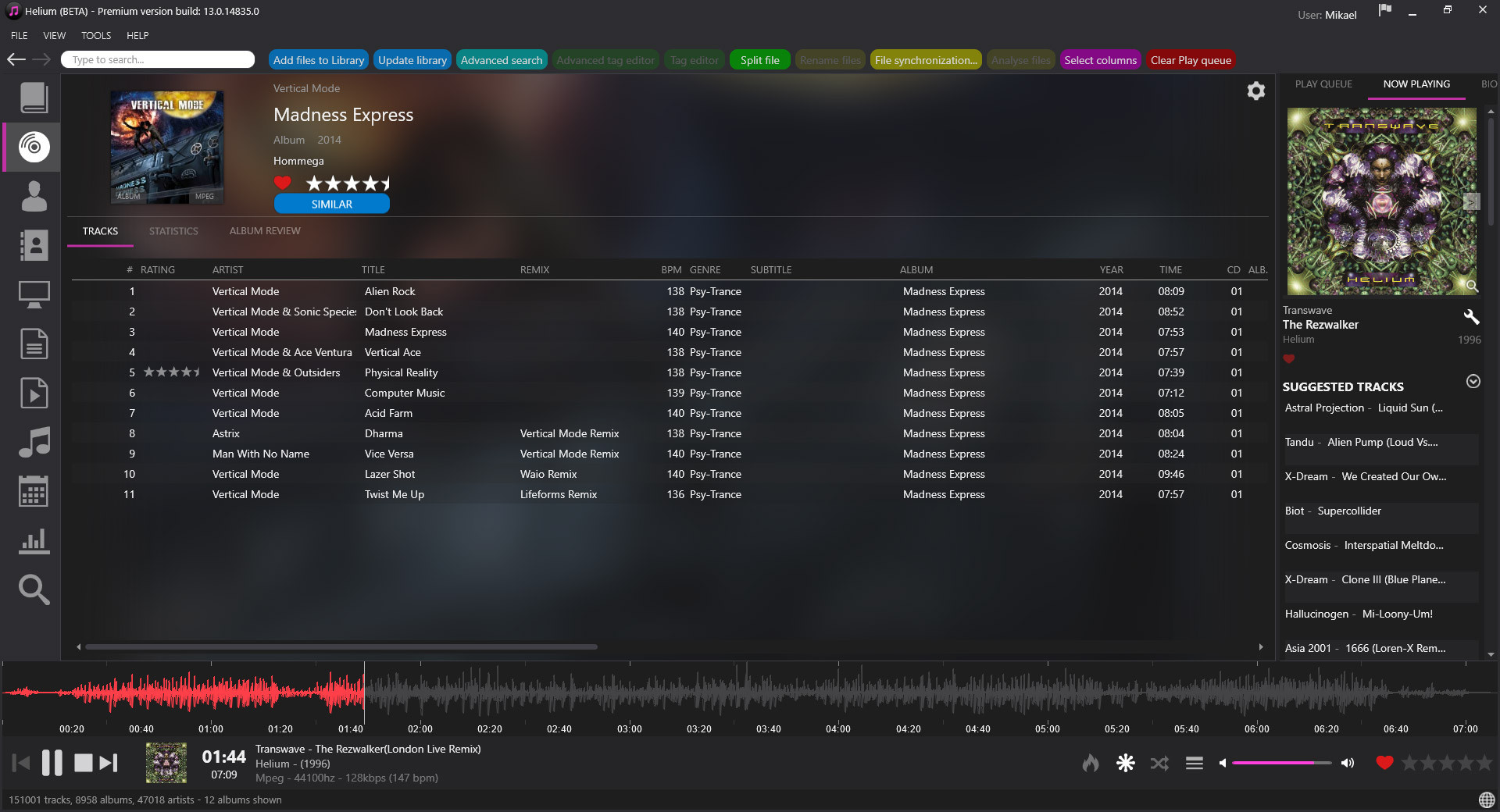The height and width of the screenshot is (812, 1500).
Task: Click the wrench icon beside The Rezwalker
Action: (x=1471, y=316)
